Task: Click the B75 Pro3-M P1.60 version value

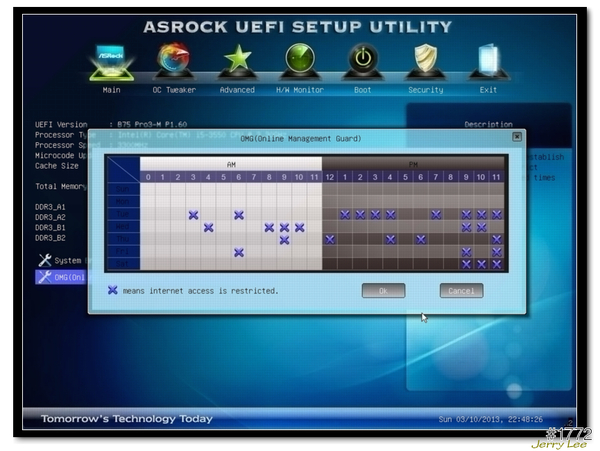Action: 152,124
